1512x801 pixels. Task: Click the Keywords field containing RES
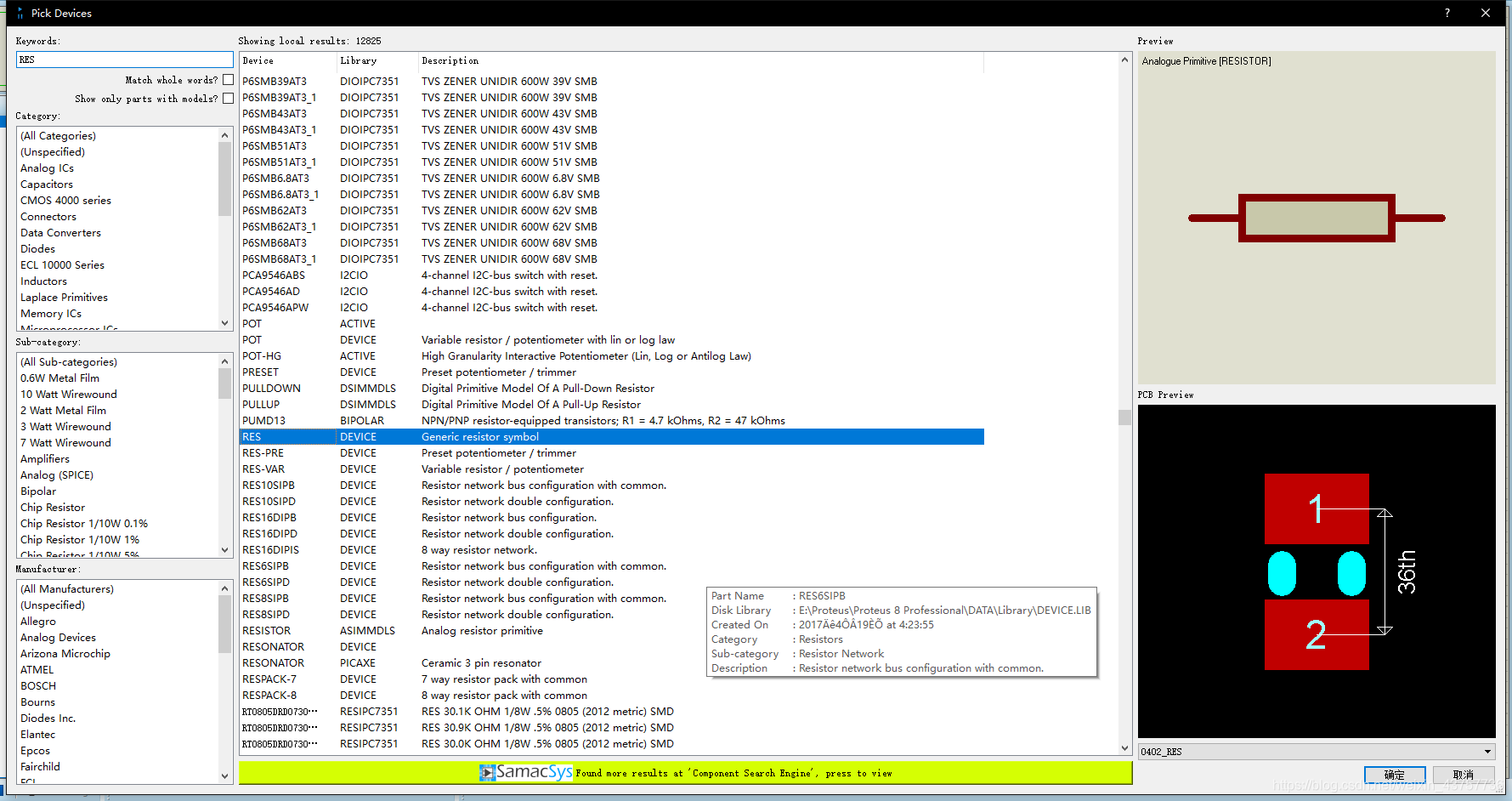click(124, 60)
